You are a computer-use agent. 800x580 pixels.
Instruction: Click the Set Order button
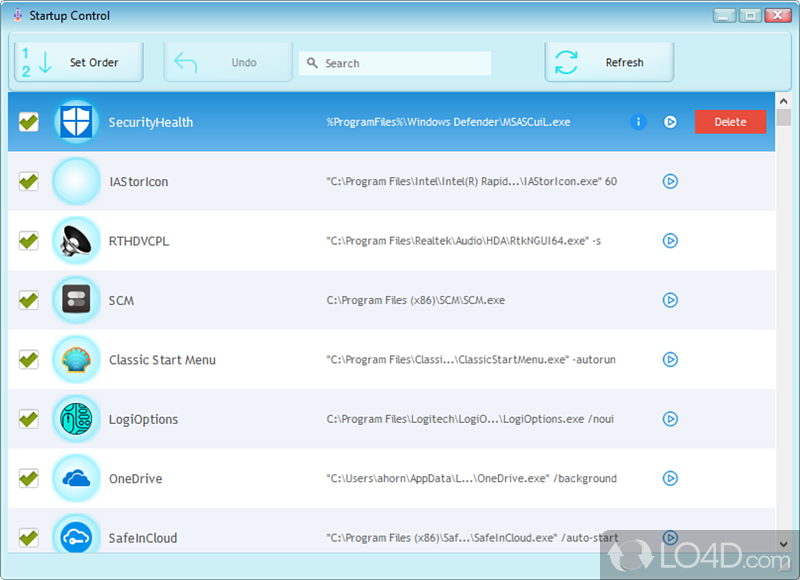(x=79, y=62)
